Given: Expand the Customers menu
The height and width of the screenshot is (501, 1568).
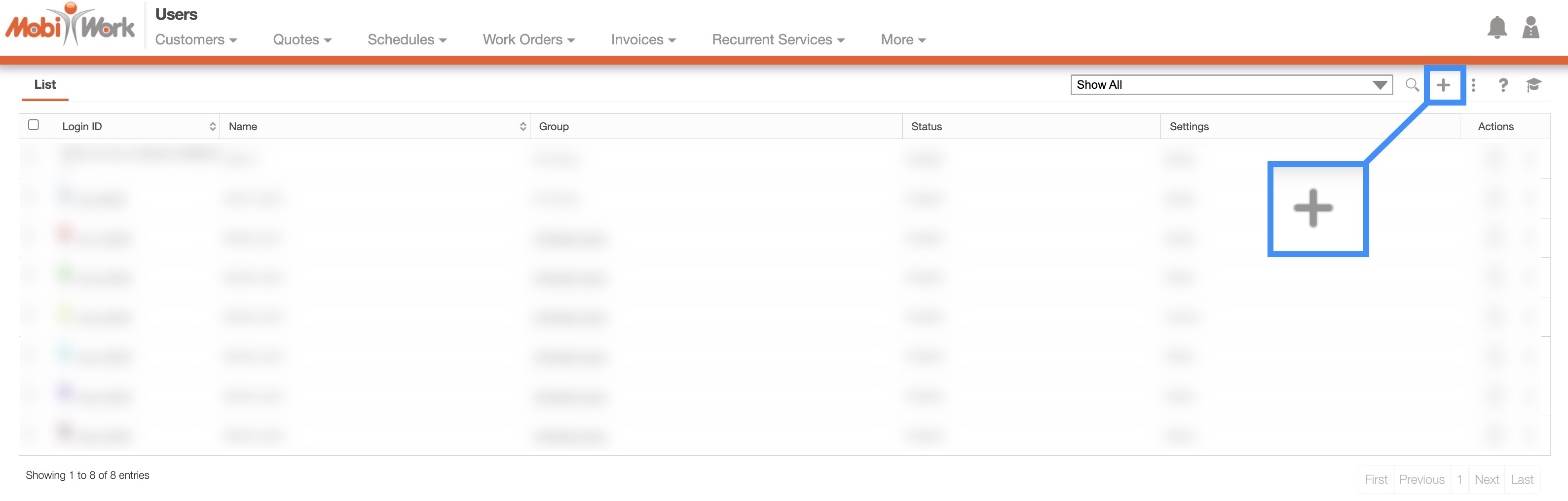Looking at the screenshot, I should (195, 40).
